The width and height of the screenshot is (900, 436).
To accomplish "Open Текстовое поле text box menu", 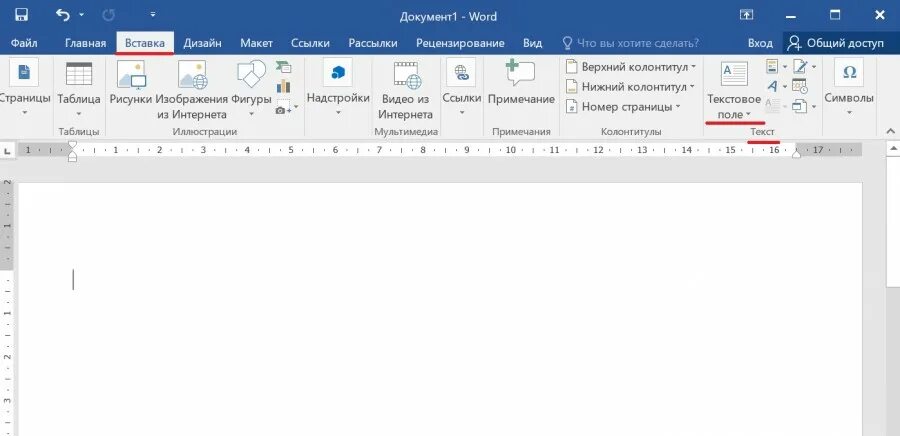I will (734, 89).
